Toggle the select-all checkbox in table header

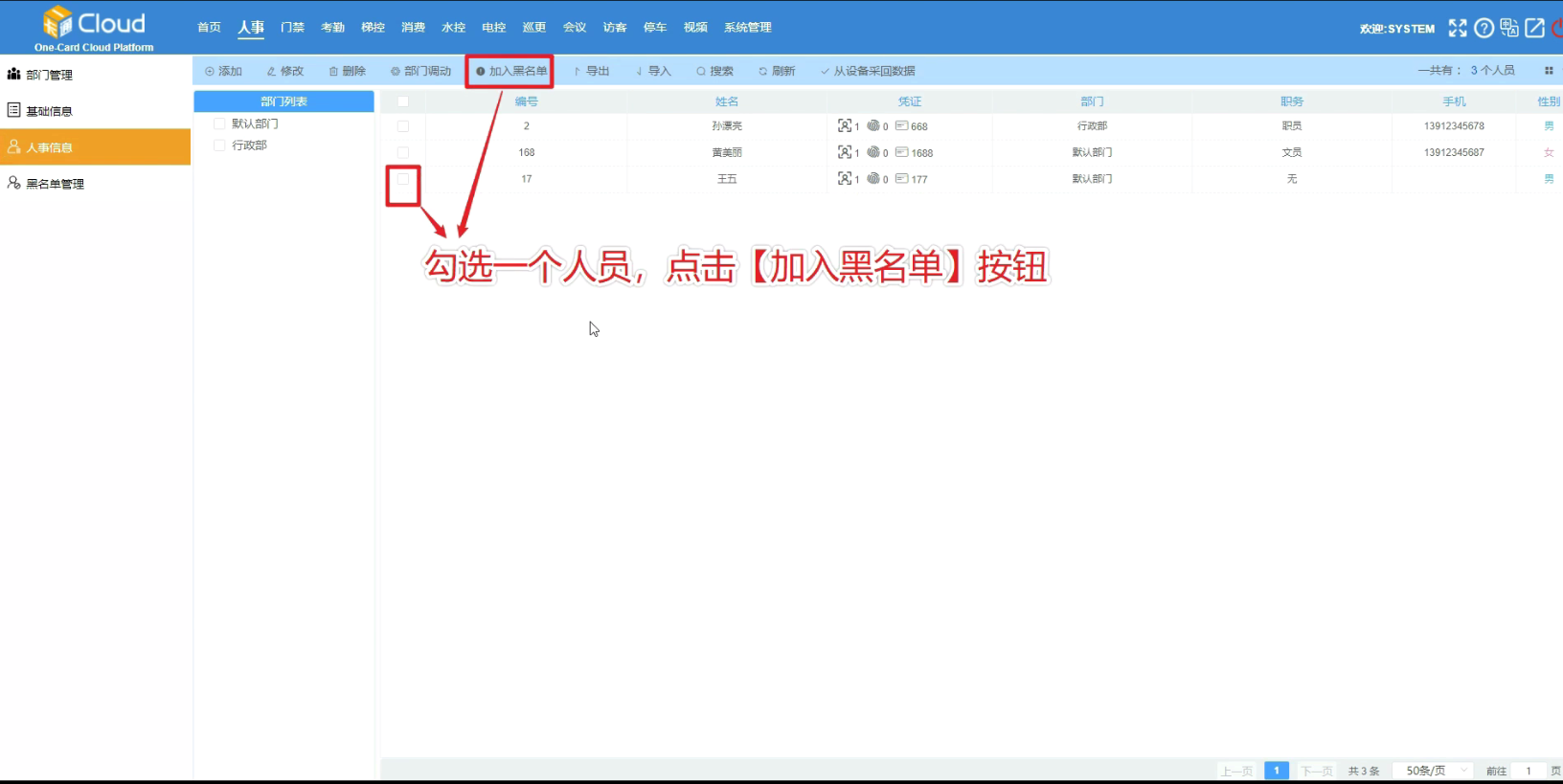pos(403,101)
